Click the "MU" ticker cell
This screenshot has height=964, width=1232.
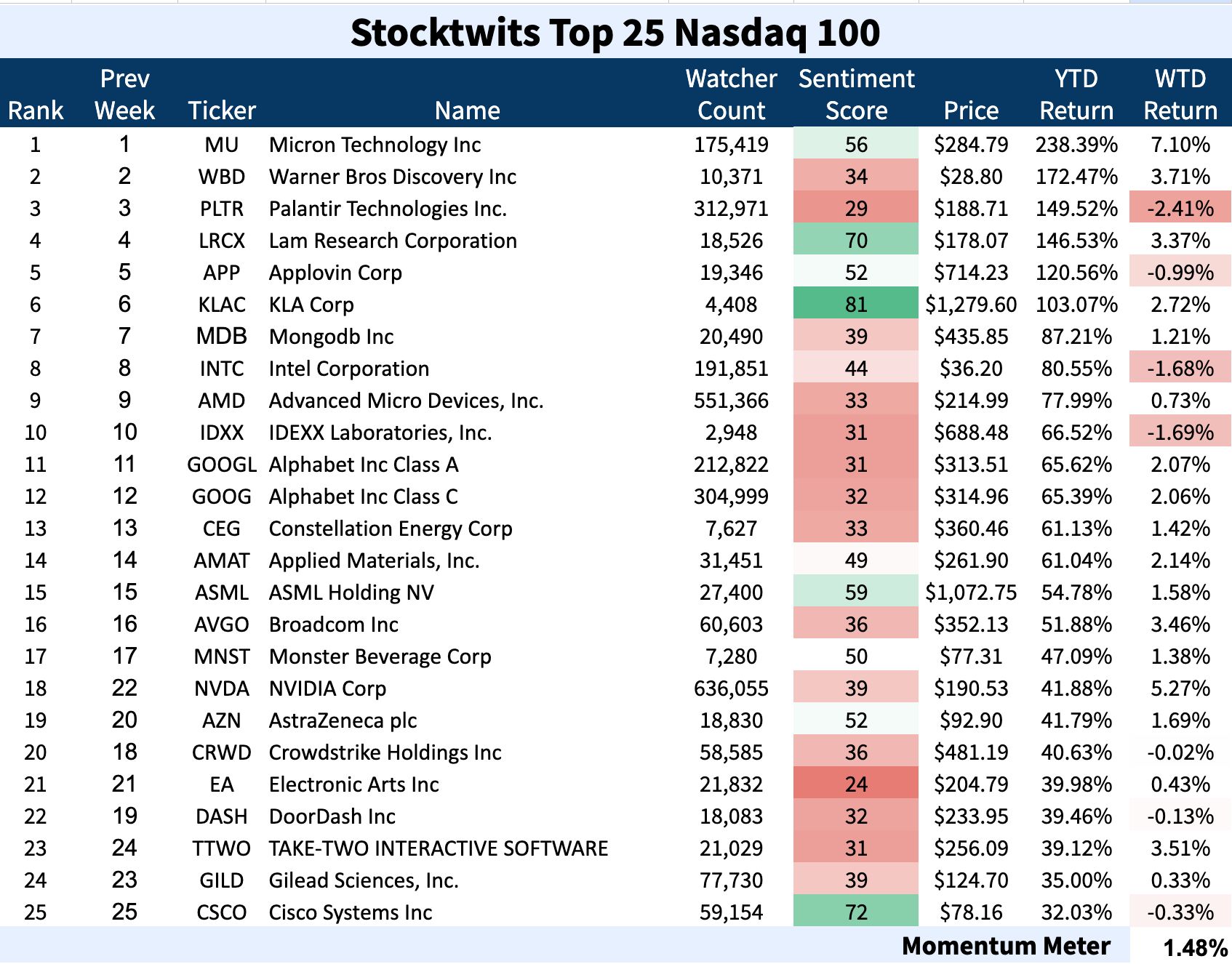coord(222,145)
